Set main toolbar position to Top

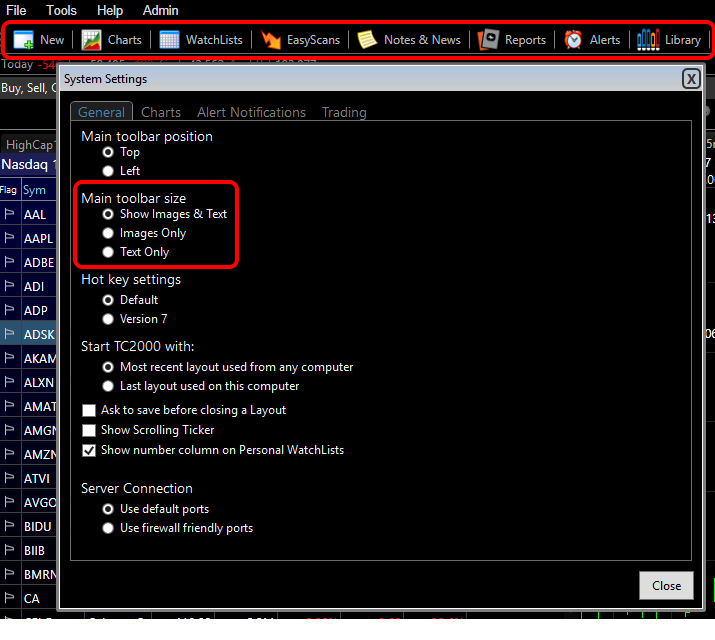click(108, 152)
